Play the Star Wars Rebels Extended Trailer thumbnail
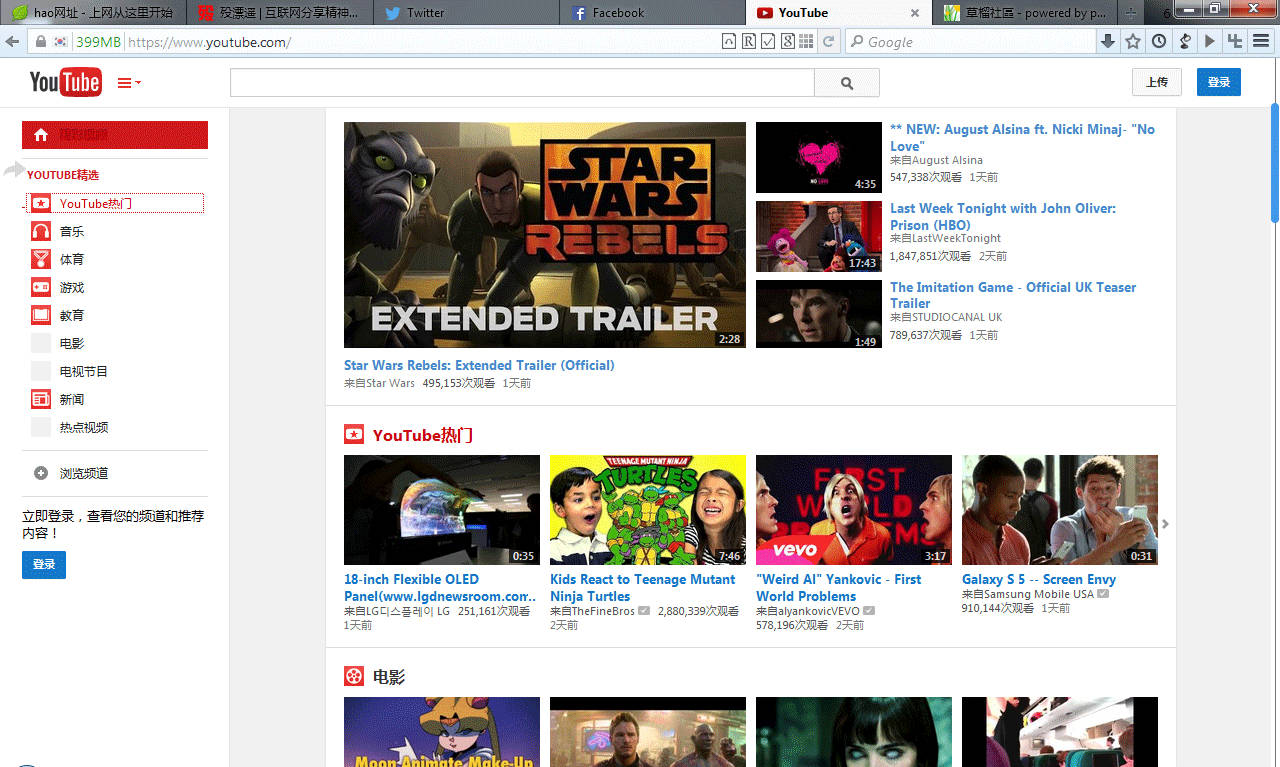The width and height of the screenshot is (1280, 767). point(545,235)
